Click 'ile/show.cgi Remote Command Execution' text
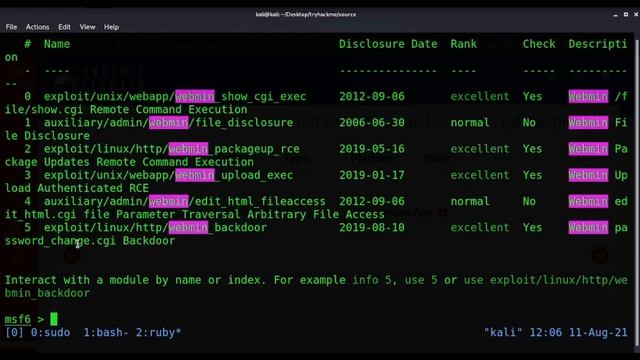This screenshot has width=640, height=360. point(126,110)
